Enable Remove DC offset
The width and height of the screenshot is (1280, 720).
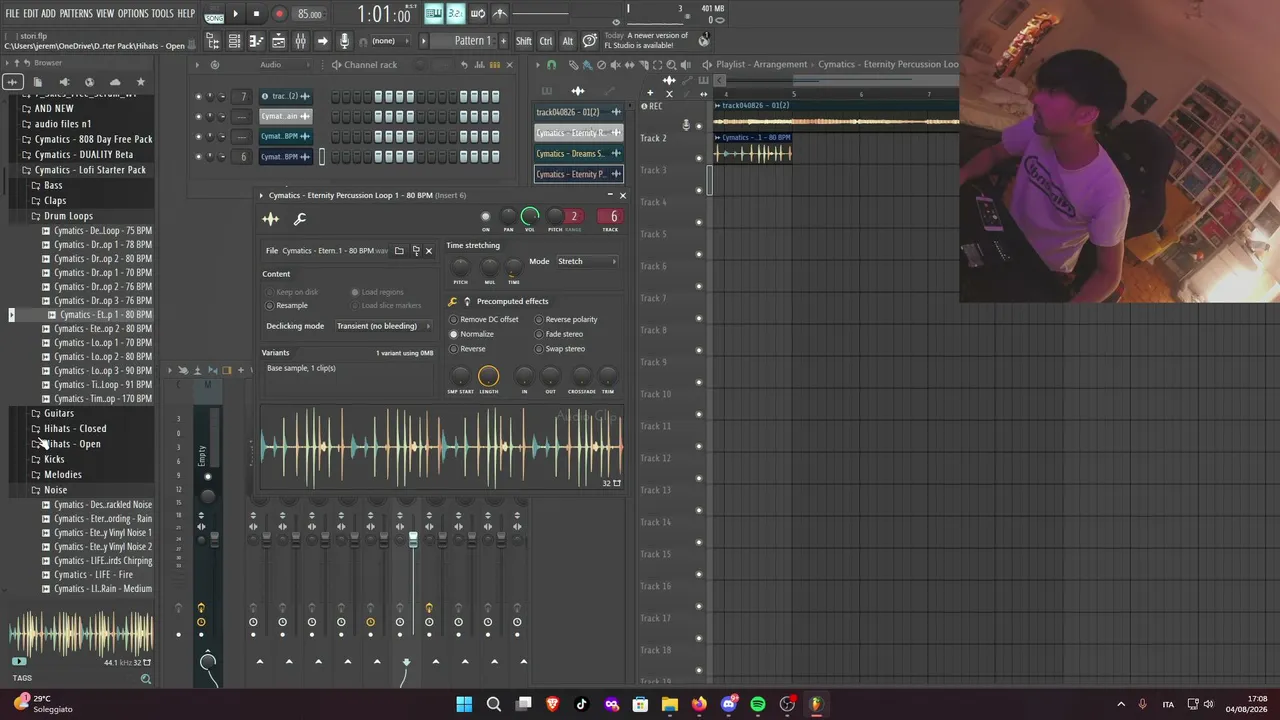click(484, 320)
